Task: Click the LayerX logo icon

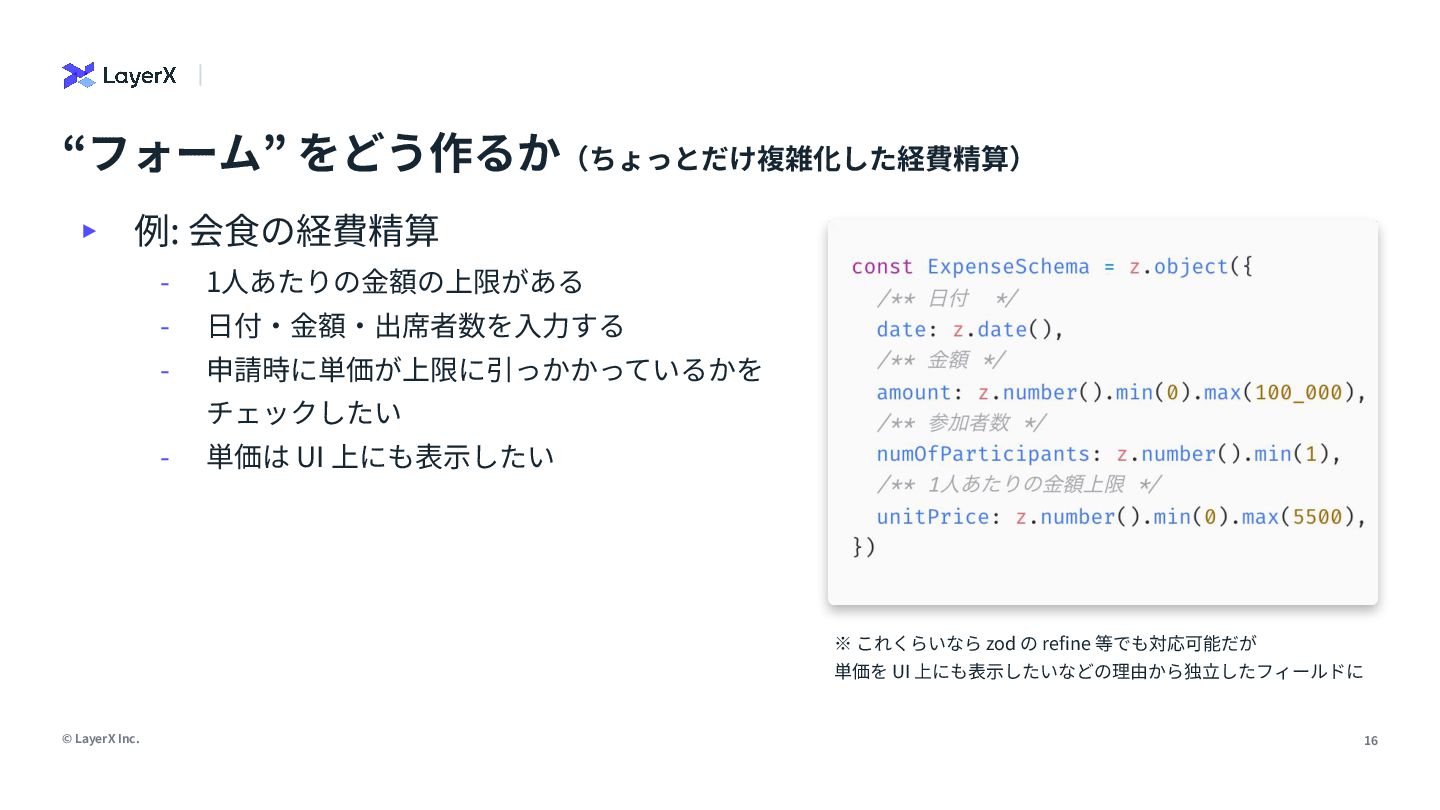Action: [79, 75]
